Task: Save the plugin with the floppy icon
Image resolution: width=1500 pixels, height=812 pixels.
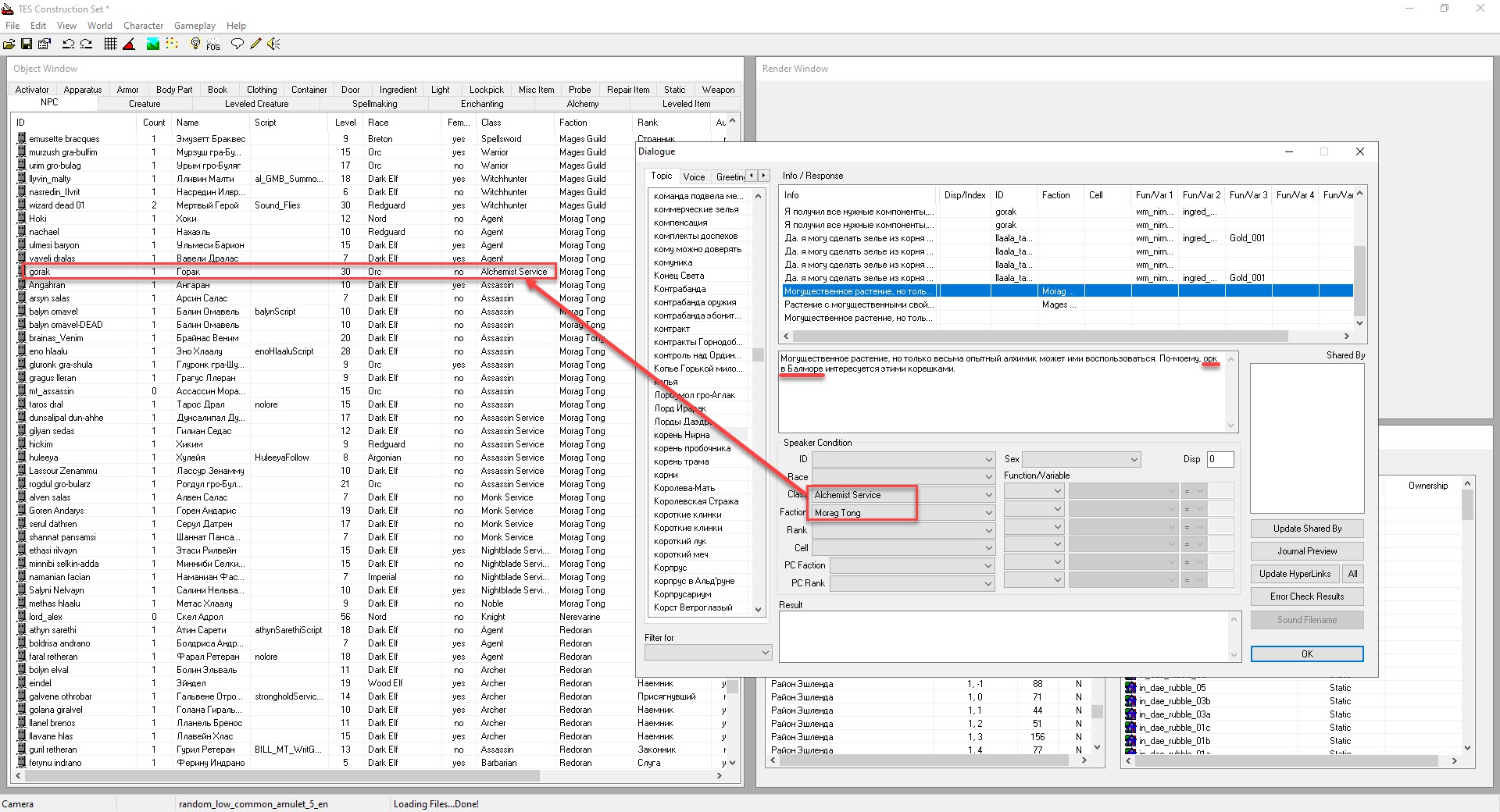Action: (27, 44)
